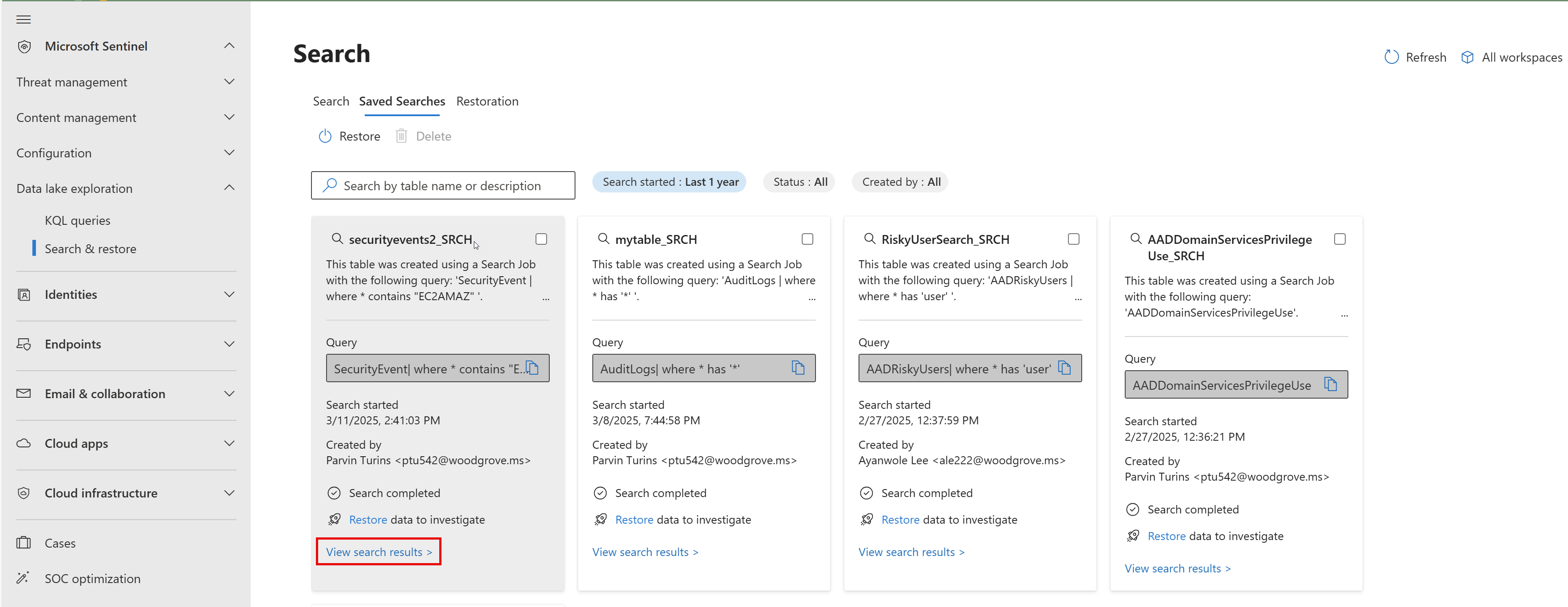Screen dimensions: 1568x607
Task: Check the RiskyUserSearch_SRCH card checkbox
Action: point(1073,239)
